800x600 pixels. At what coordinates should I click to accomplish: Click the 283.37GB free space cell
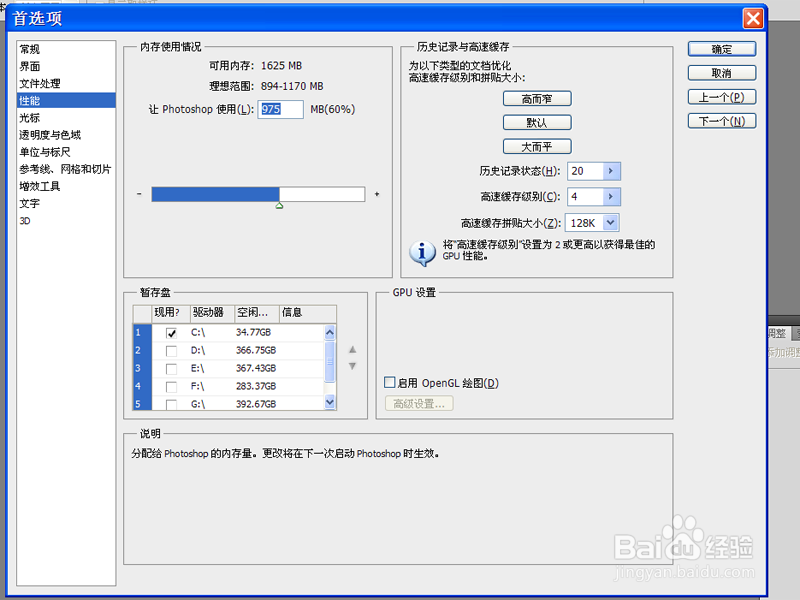pyautogui.click(x=256, y=386)
